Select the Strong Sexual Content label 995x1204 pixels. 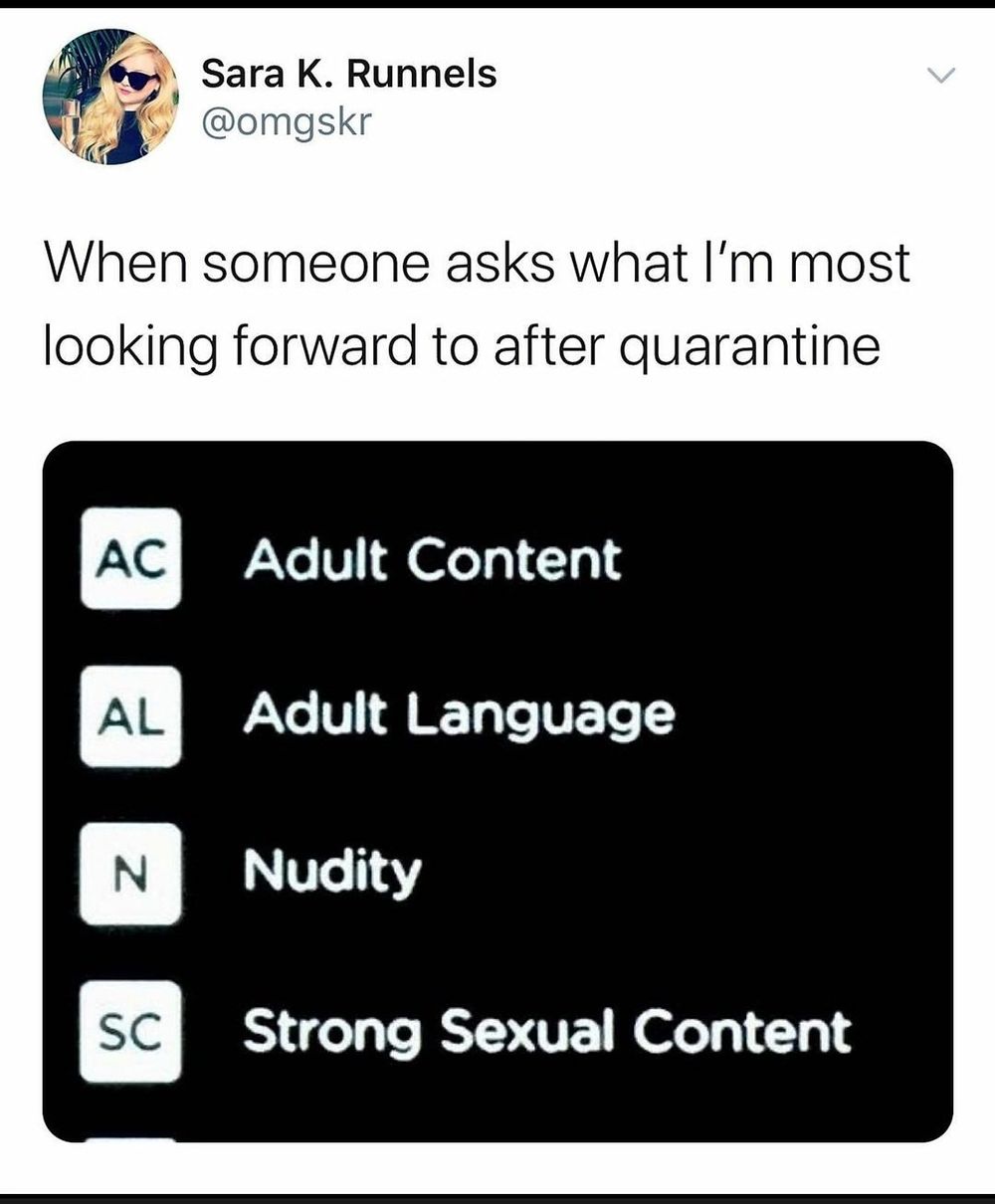[x=547, y=1032]
